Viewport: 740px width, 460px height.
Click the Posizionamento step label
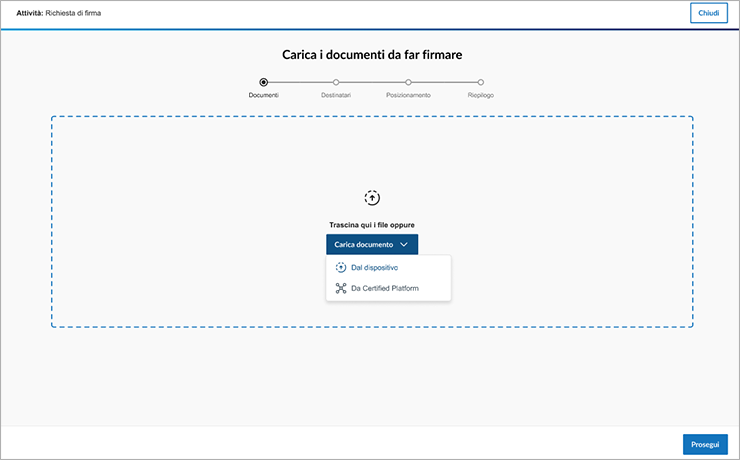point(408,95)
